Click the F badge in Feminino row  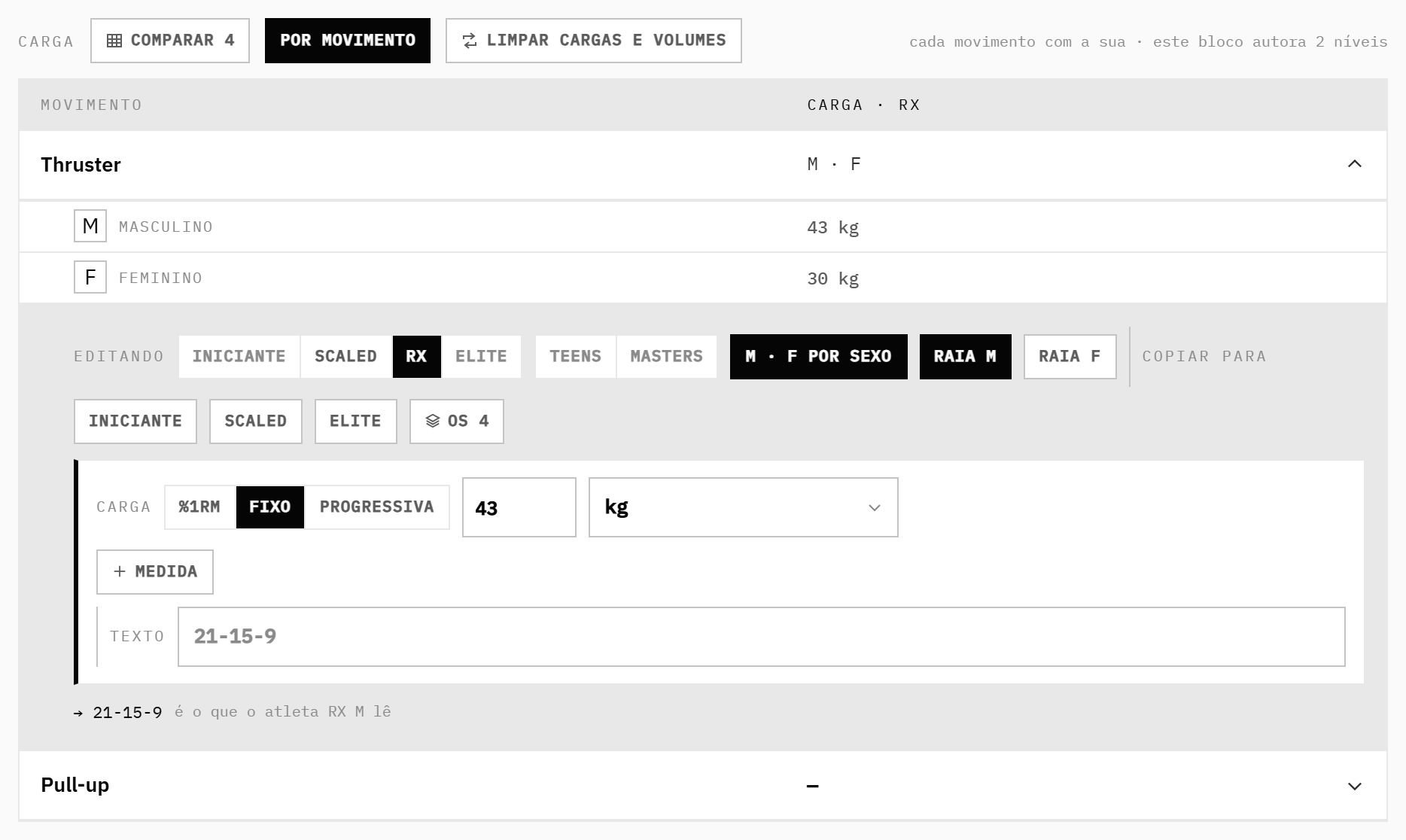(x=90, y=277)
